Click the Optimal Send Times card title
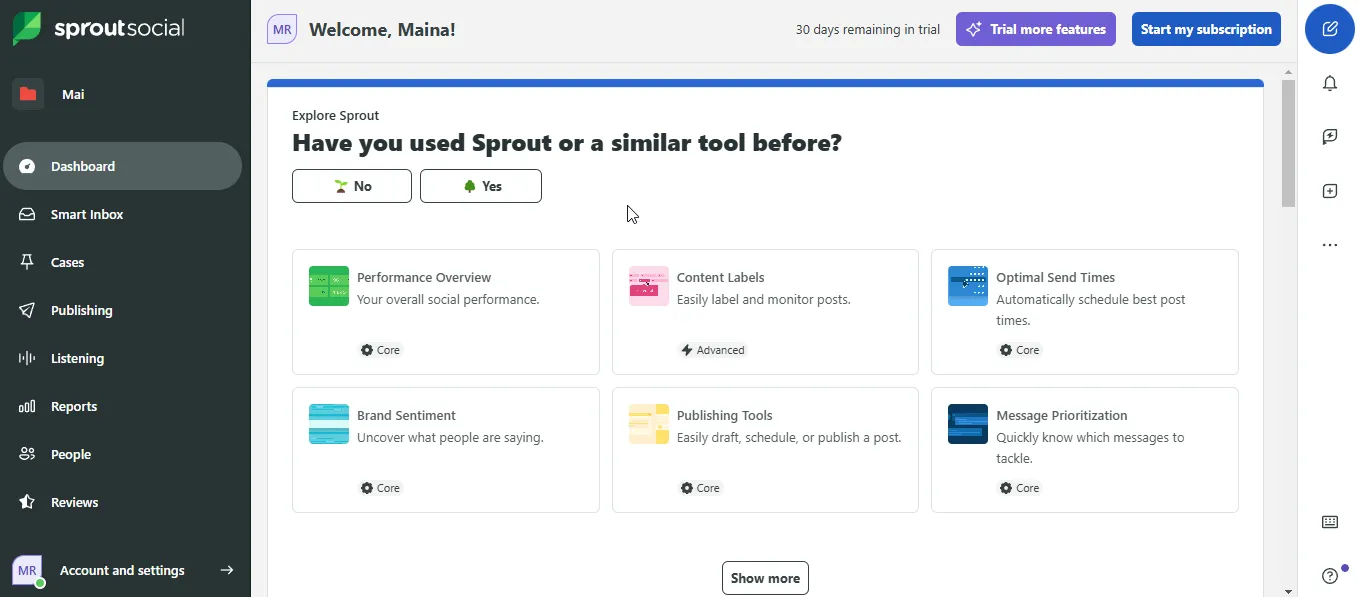Viewport: 1359px width, 597px height. [x=1056, y=277]
